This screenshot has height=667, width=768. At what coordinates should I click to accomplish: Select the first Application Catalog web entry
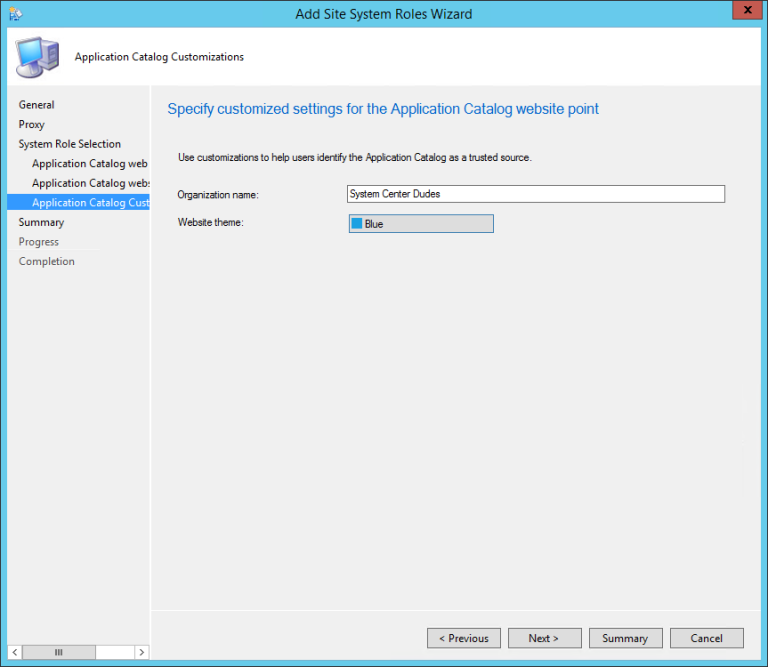pyautogui.click(x=90, y=164)
